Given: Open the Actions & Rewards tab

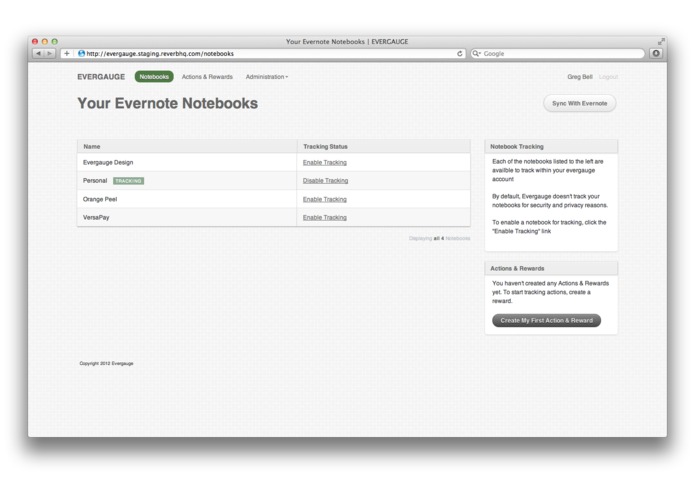Looking at the screenshot, I should (x=207, y=77).
